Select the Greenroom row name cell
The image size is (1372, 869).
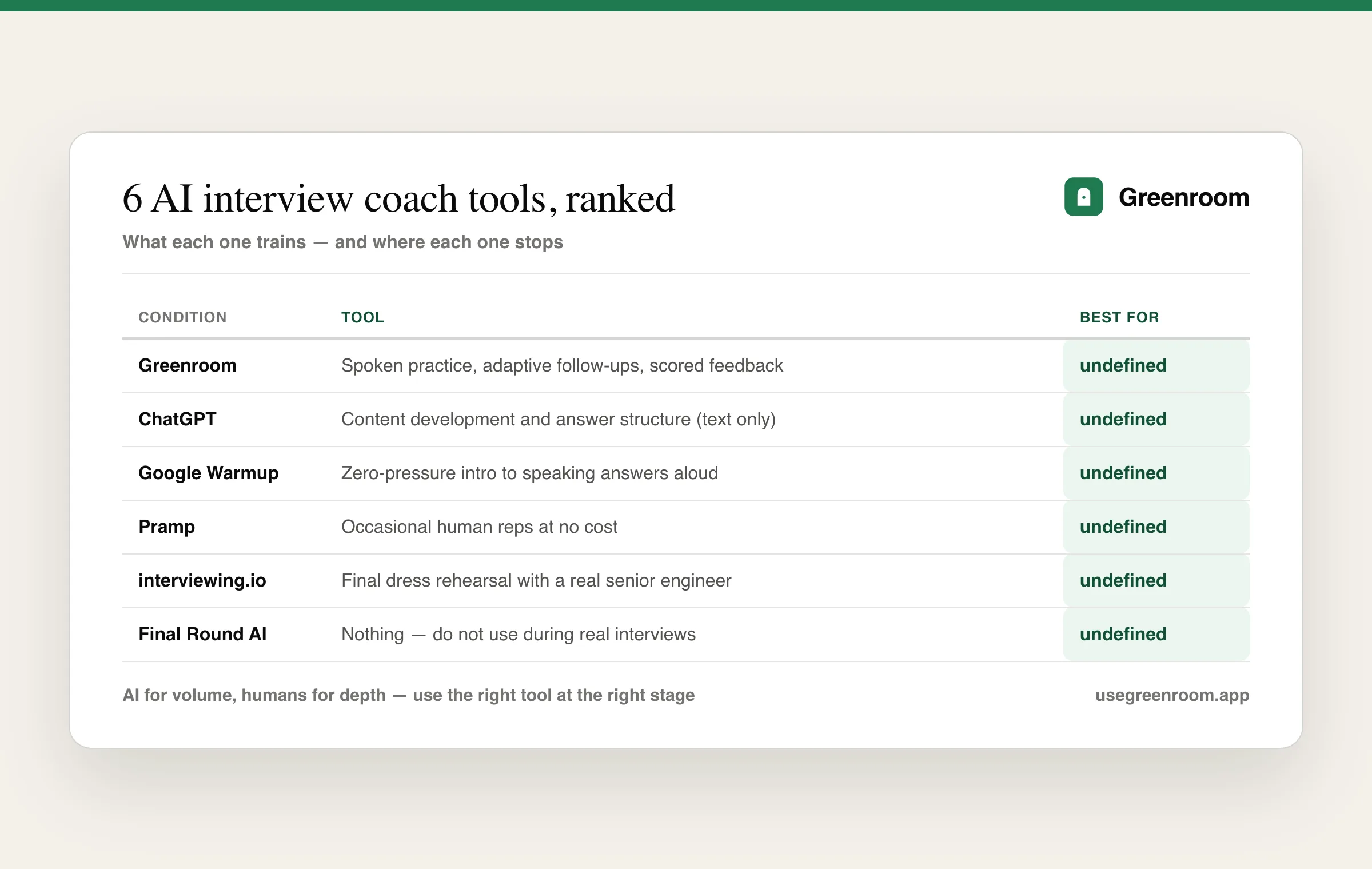point(188,365)
